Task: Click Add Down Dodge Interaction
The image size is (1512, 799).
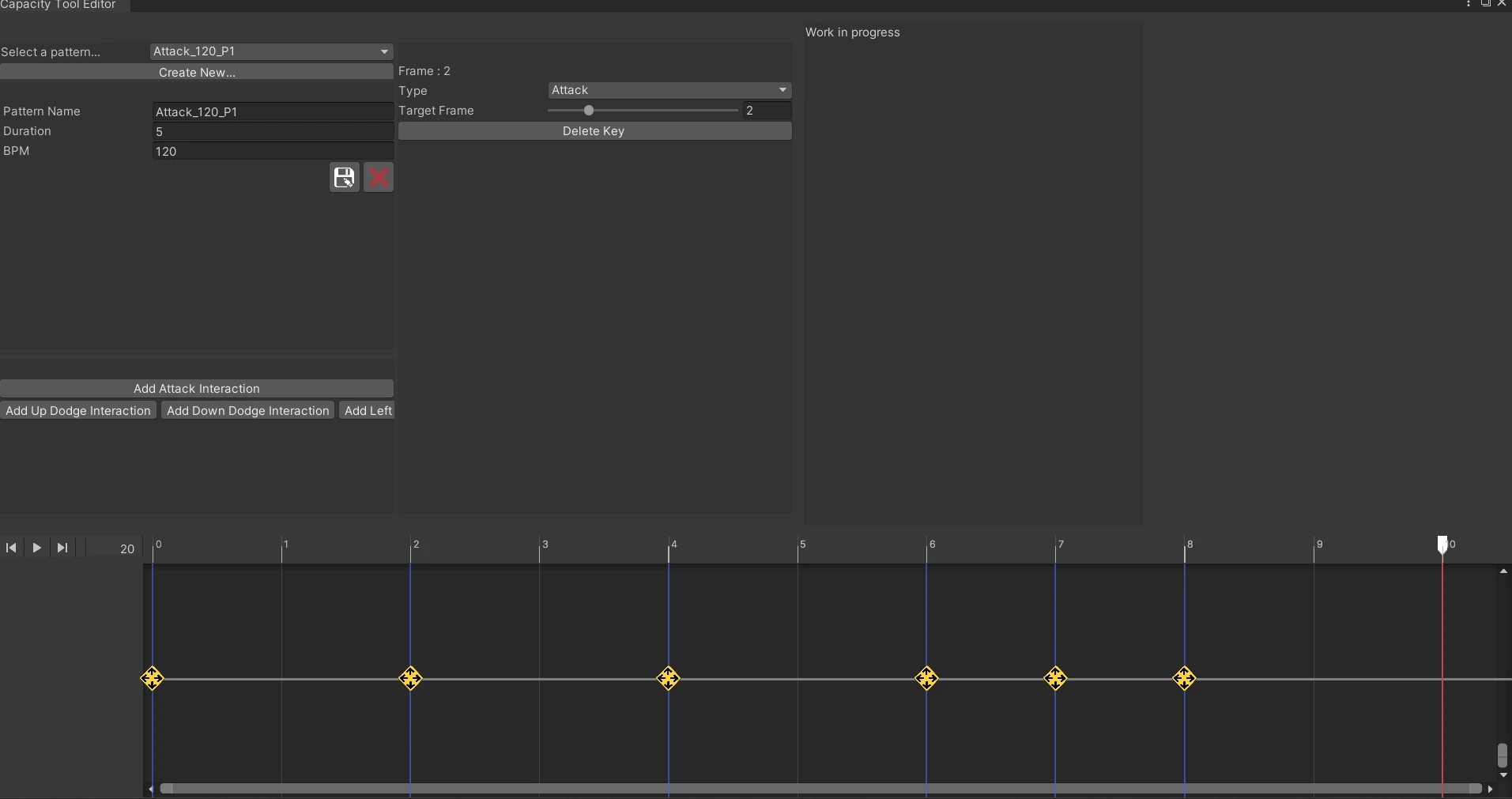Action: 248,411
